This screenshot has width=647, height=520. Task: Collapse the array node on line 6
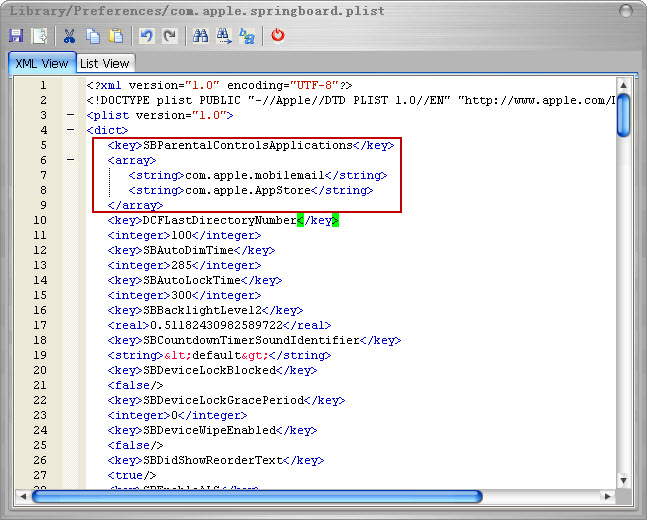[x=71, y=160]
